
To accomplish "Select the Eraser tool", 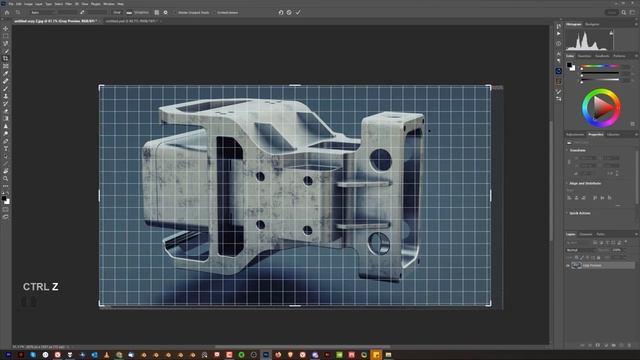I will point(6,111).
